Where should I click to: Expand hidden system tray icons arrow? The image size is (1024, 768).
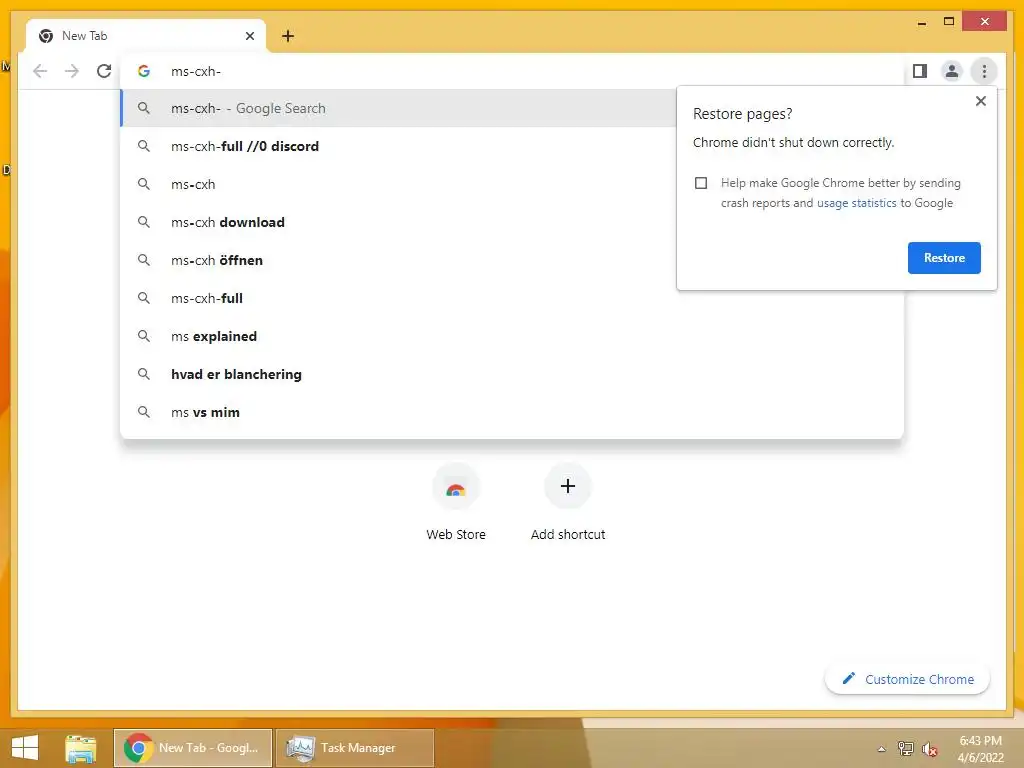881,749
